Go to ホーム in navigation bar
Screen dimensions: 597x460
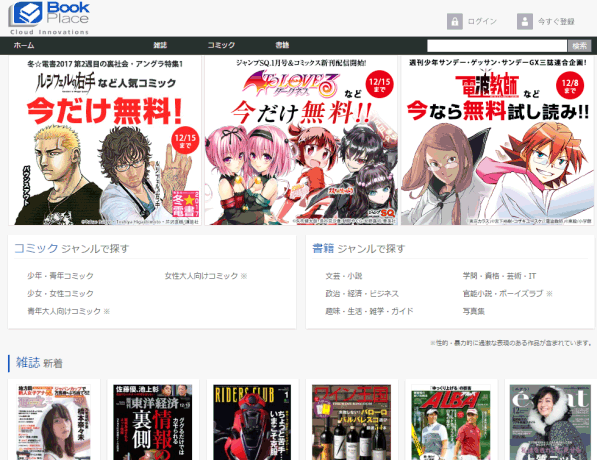(24, 45)
